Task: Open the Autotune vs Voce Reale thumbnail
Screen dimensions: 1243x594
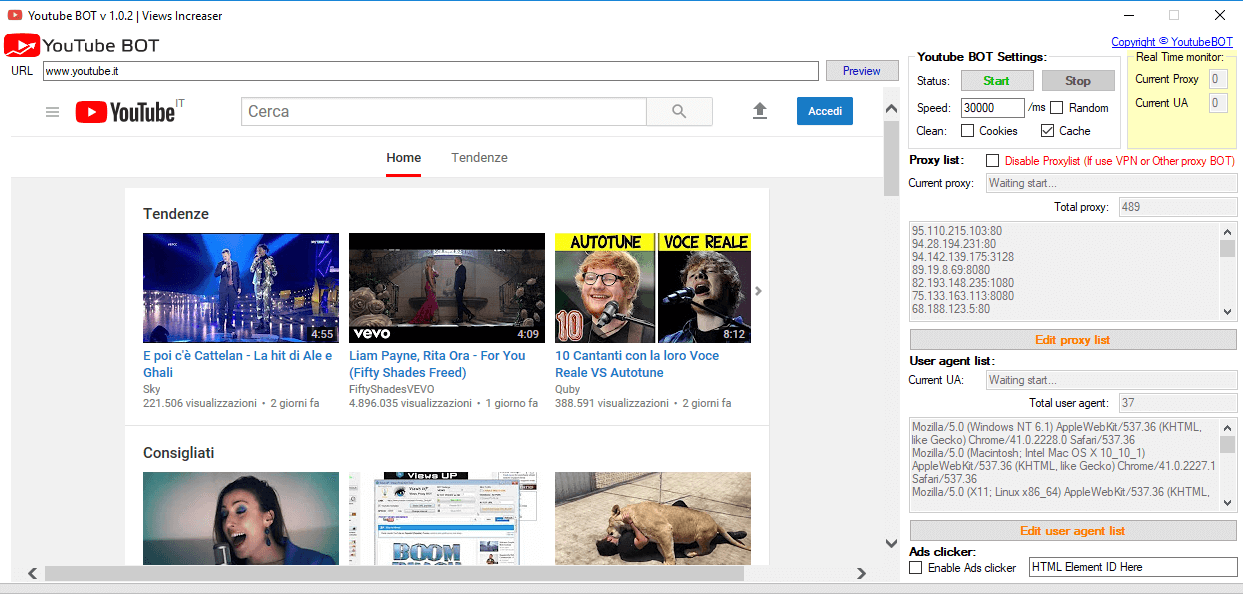Action: coord(653,288)
